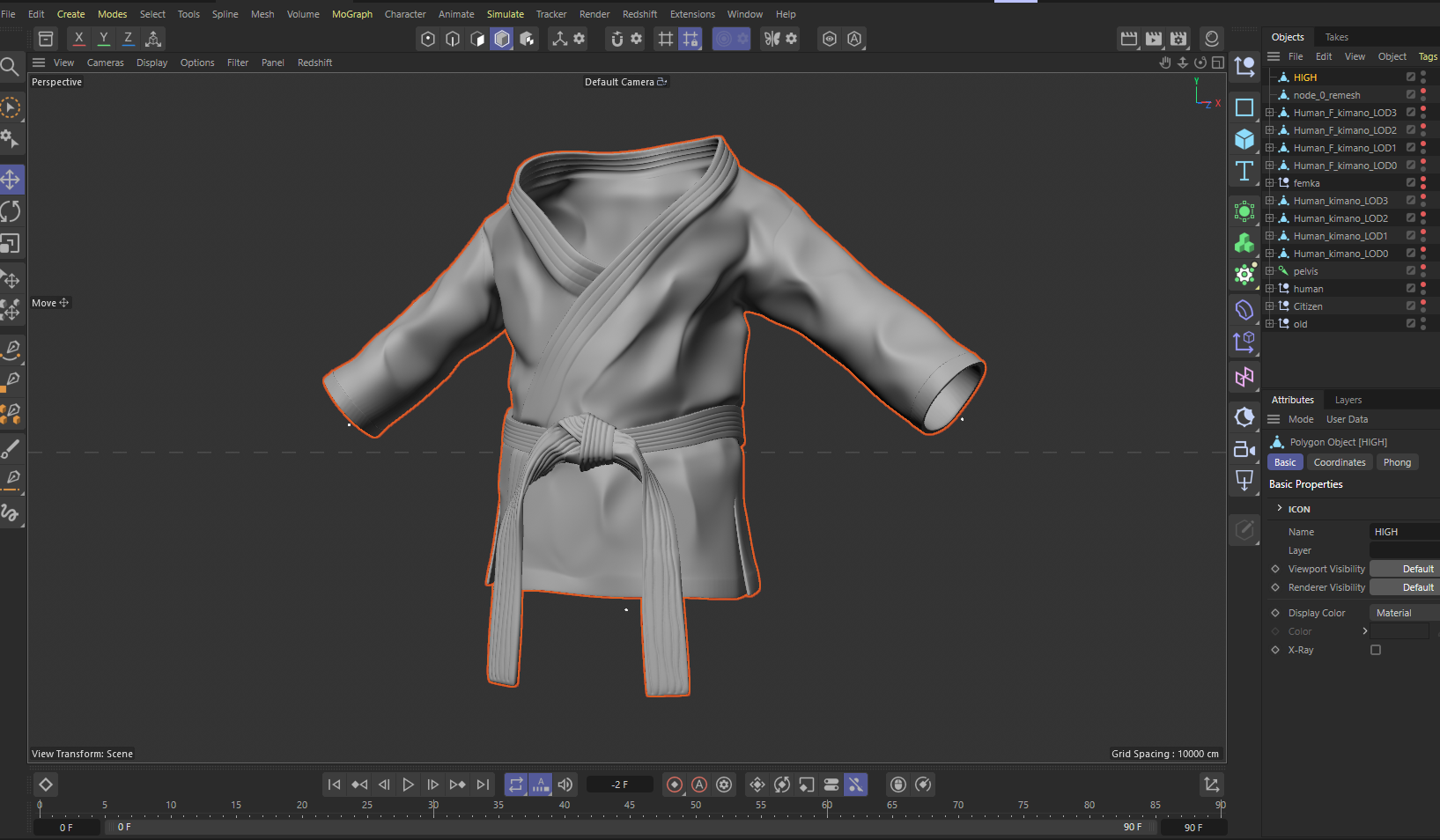Image resolution: width=1440 pixels, height=840 pixels.
Task: Expand the Human_F_kimano_LOD3 object hierarchy
Action: 1270,113
